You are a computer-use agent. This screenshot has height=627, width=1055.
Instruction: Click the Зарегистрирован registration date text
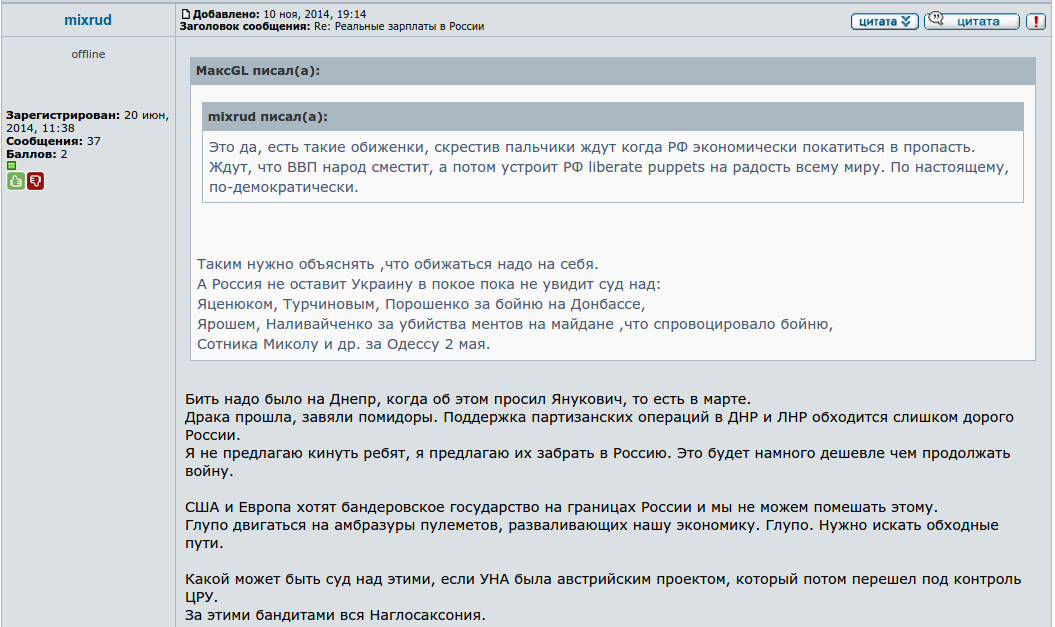click(x=87, y=122)
